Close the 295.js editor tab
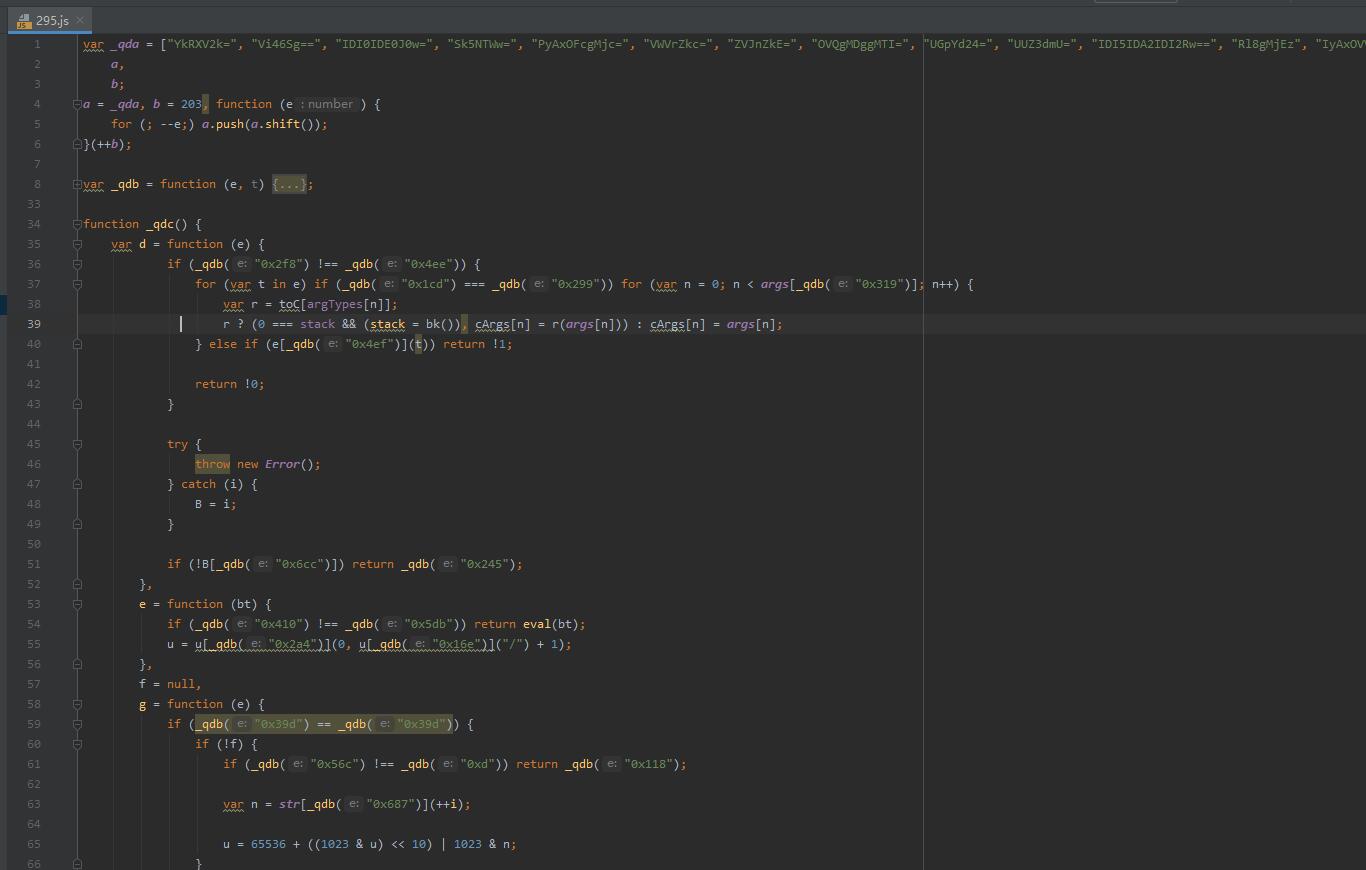This screenshot has height=870, width=1366. pos(80,20)
